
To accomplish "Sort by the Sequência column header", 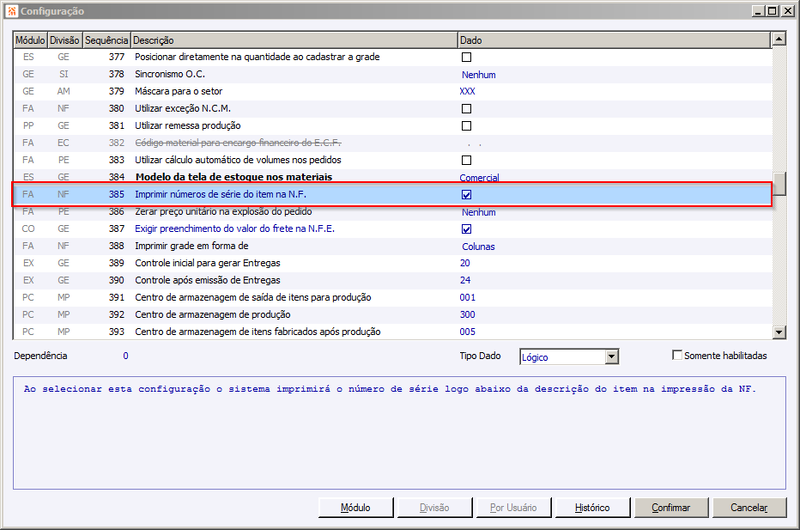I will coord(106,40).
